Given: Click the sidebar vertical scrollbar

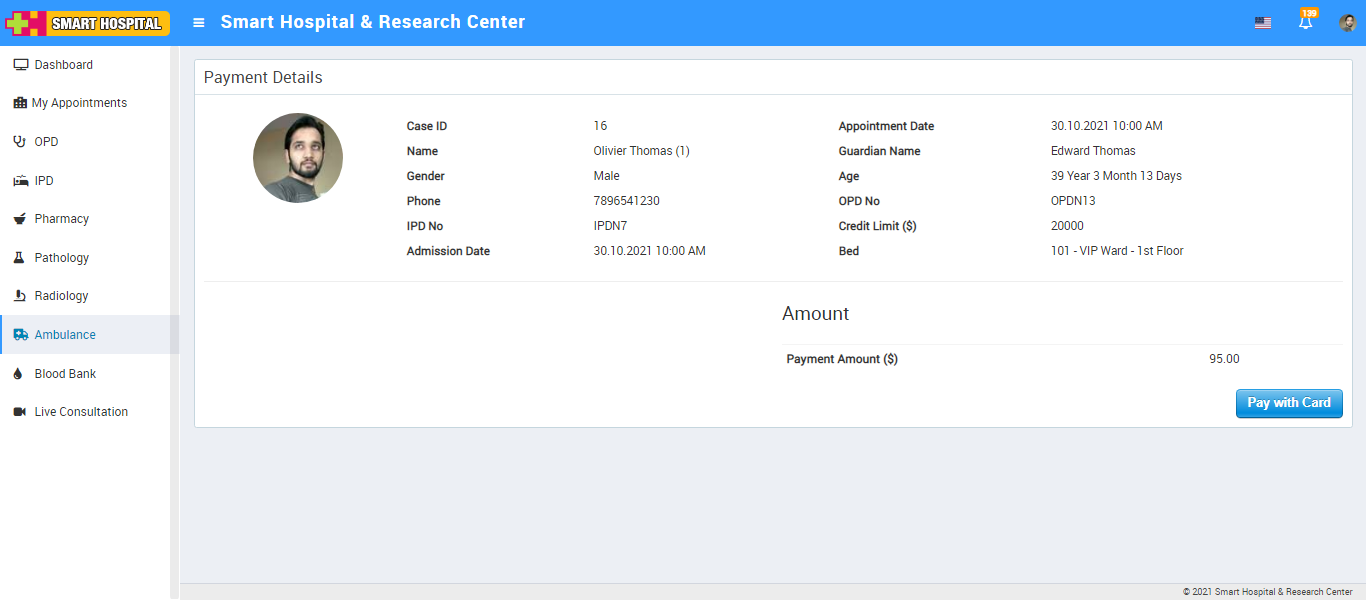Looking at the screenshot, I should pos(175,320).
